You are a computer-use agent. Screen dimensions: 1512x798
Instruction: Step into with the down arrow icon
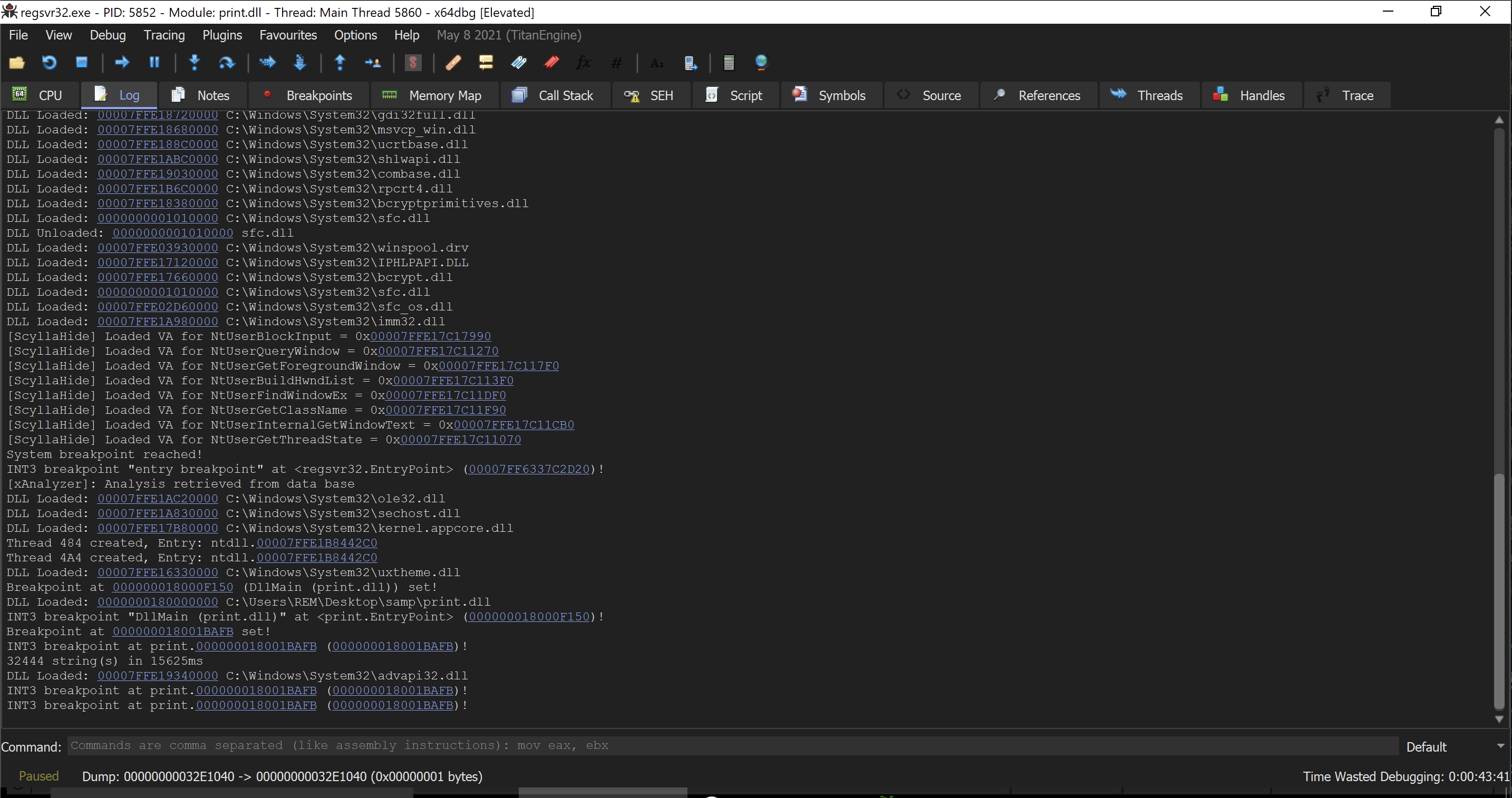point(195,62)
